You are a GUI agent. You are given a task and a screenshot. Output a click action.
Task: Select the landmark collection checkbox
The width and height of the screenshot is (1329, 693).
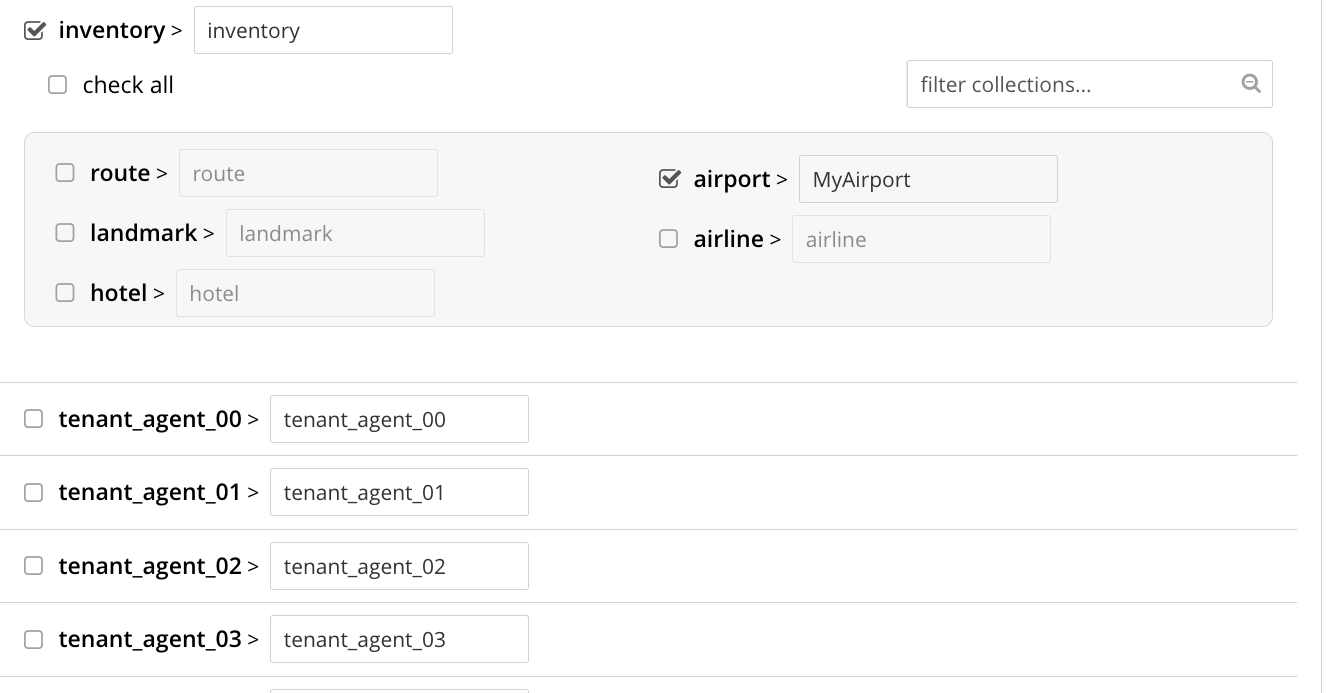65,233
